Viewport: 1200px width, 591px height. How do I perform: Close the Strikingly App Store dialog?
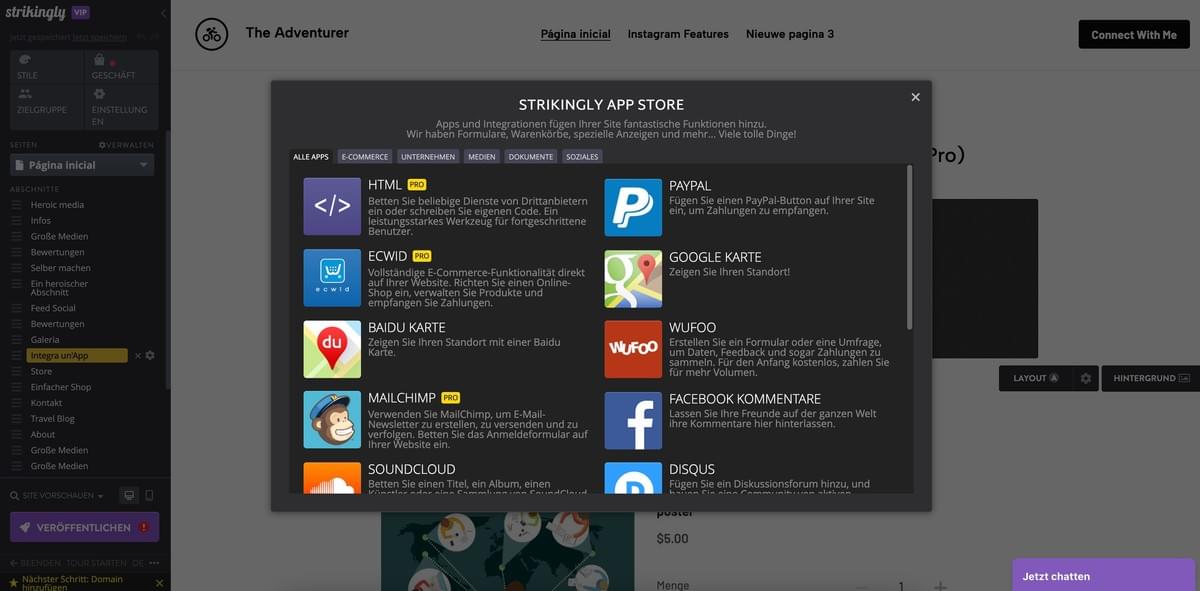(x=915, y=97)
